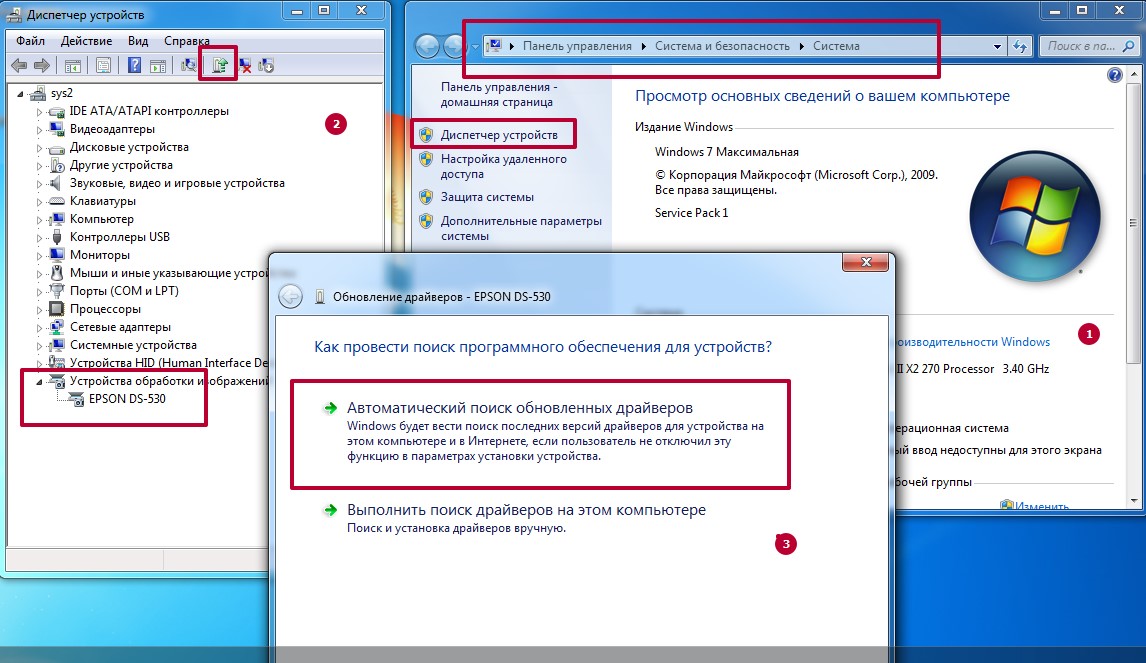This screenshot has width=1146, height=663.
Task: Open the Вид menu in Device Manager
Action: pyautogui.click(x=138, y=41)
